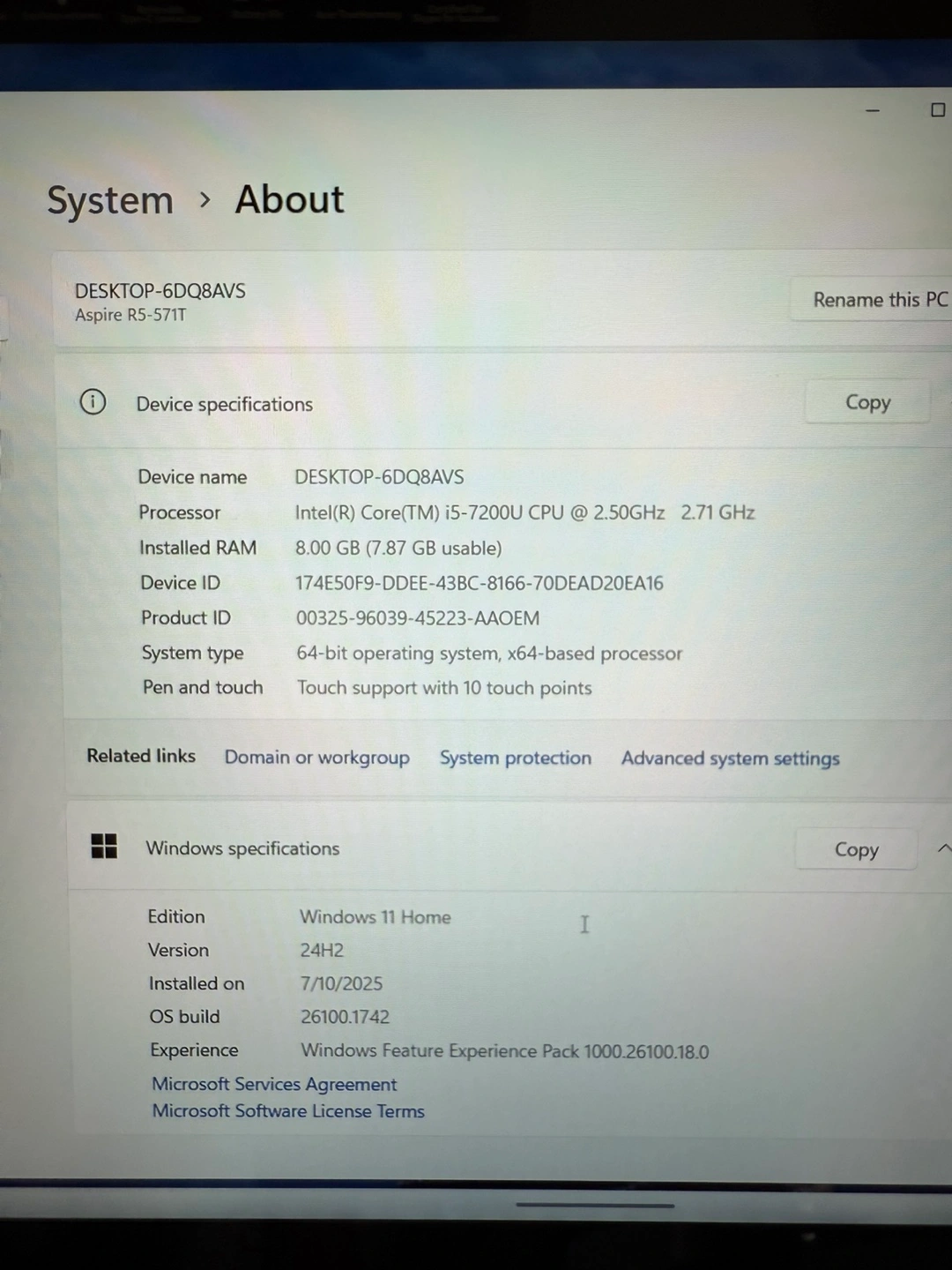The width and height of the screenshot is (952, 1270).
Task: Maximize the Settings window
Action: 938,110
